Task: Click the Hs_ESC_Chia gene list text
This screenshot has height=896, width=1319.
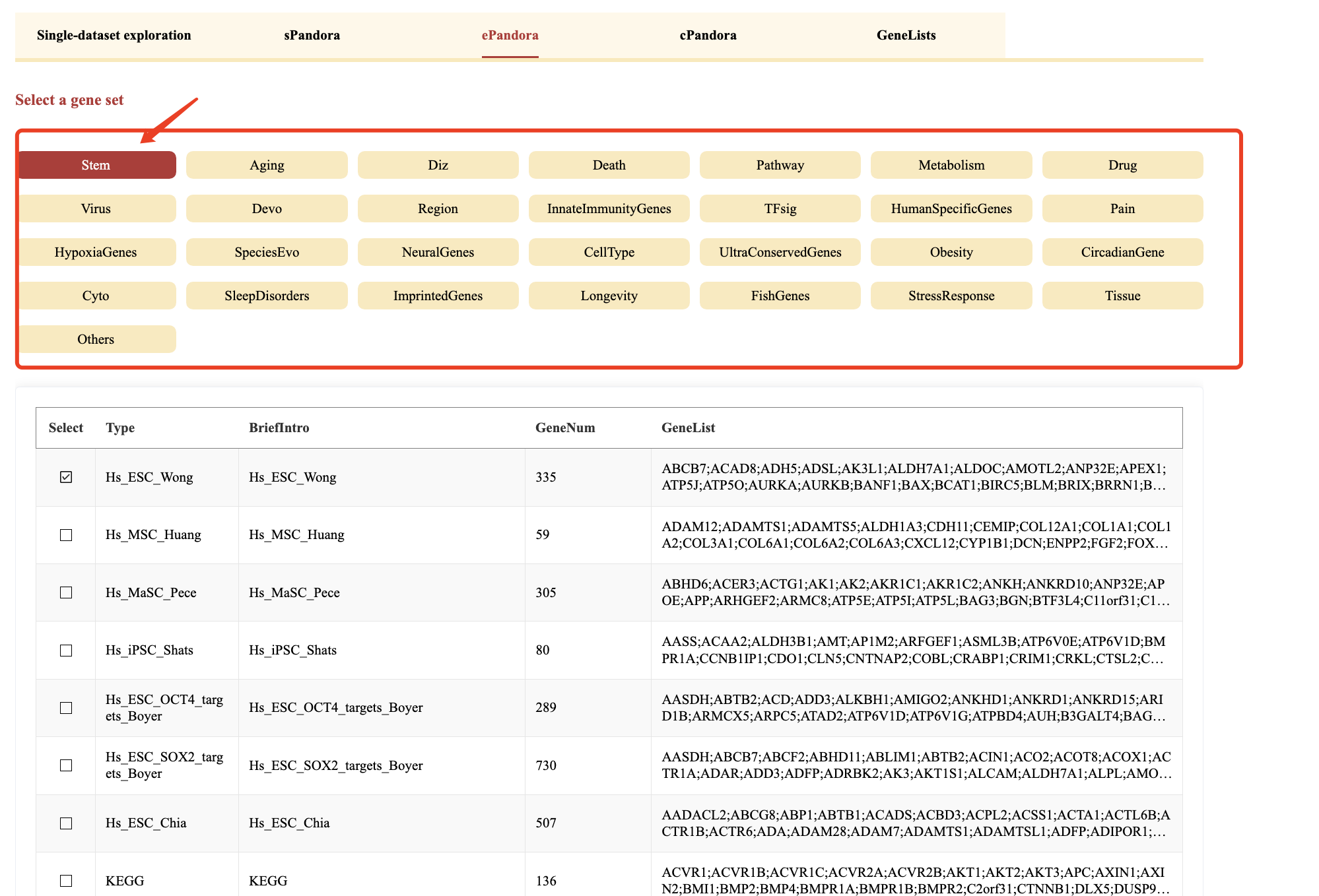Action: (x=916, y=823)
